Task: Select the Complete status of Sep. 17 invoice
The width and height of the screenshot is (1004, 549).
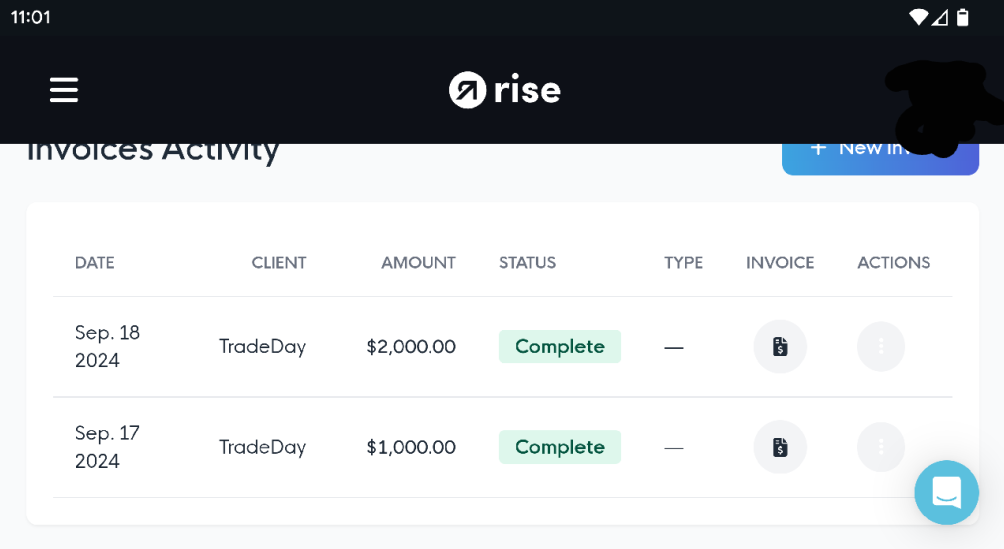Action: 560,447
